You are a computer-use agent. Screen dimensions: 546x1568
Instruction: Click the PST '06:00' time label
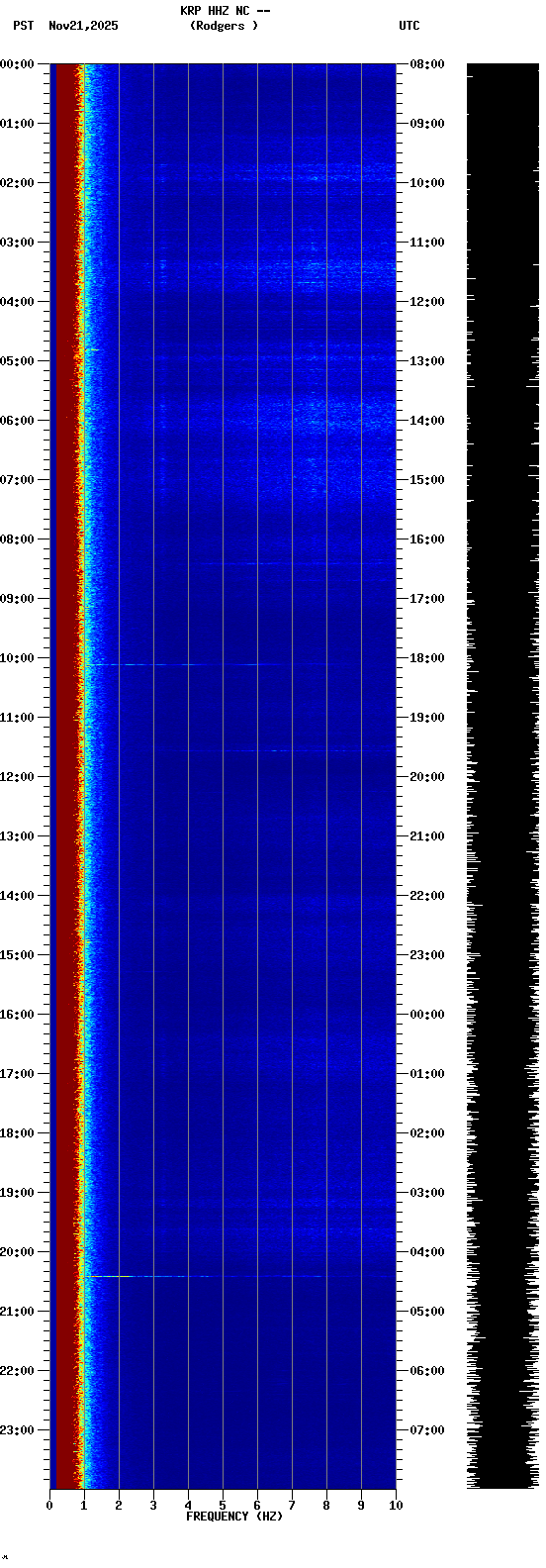[17, 421]
